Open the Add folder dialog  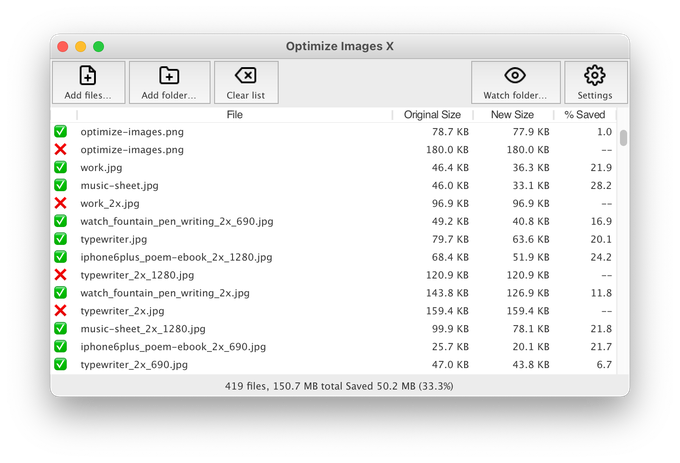tap(169, 82)
